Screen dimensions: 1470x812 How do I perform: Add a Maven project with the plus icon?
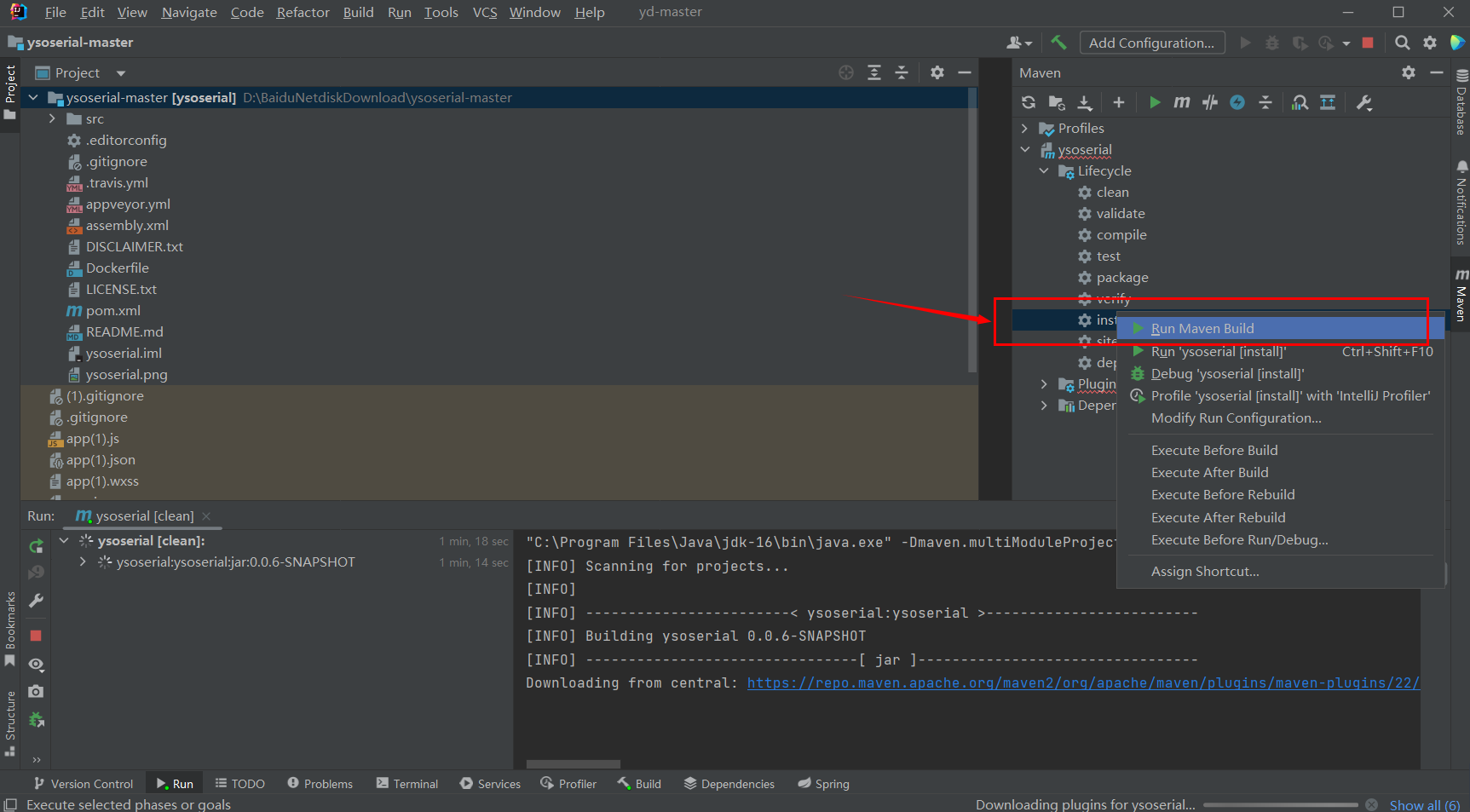click(x=1119, y=102)
